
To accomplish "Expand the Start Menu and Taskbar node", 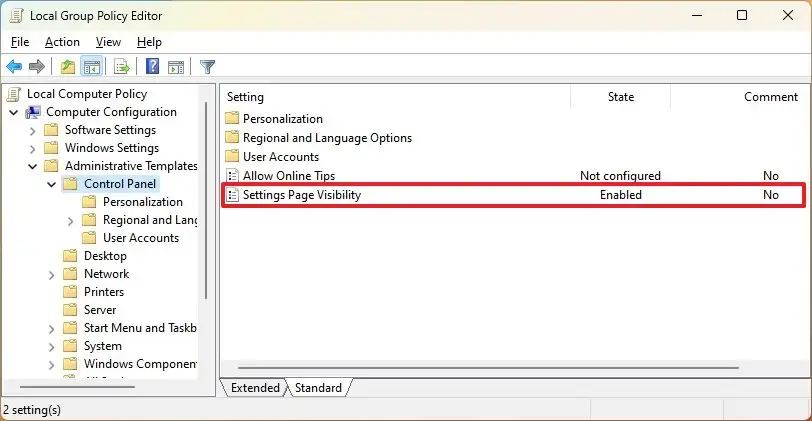I will click(x=51, y=329).
